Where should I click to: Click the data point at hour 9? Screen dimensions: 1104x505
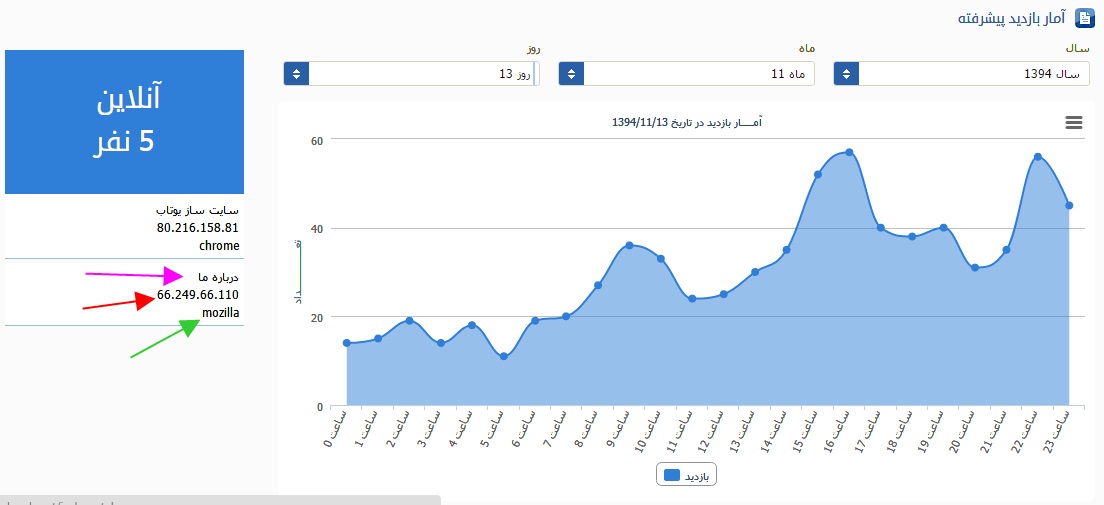tap(629, 245)
